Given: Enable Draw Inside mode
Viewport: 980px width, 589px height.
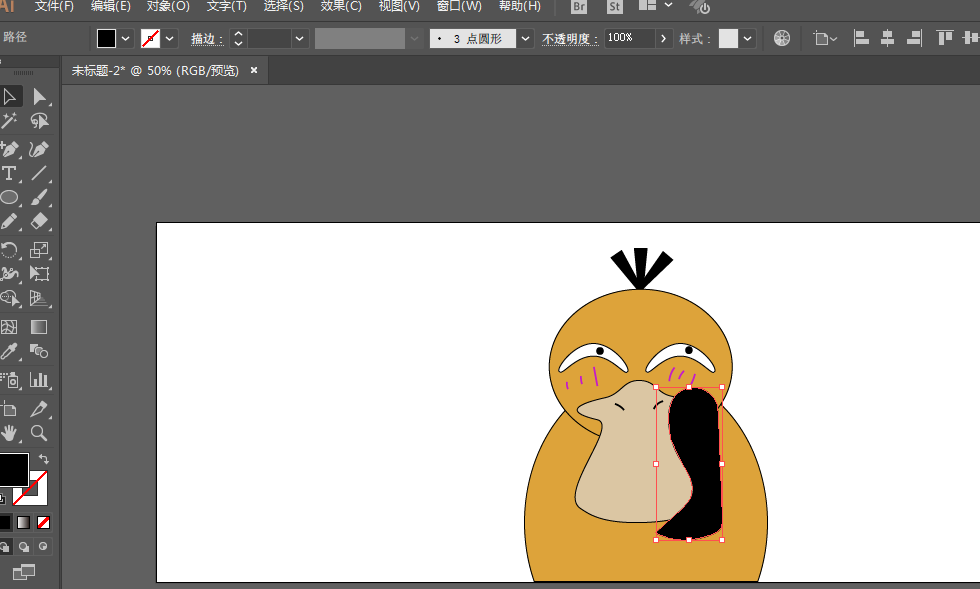Looking at the screenshot, I should click(43, 547).
